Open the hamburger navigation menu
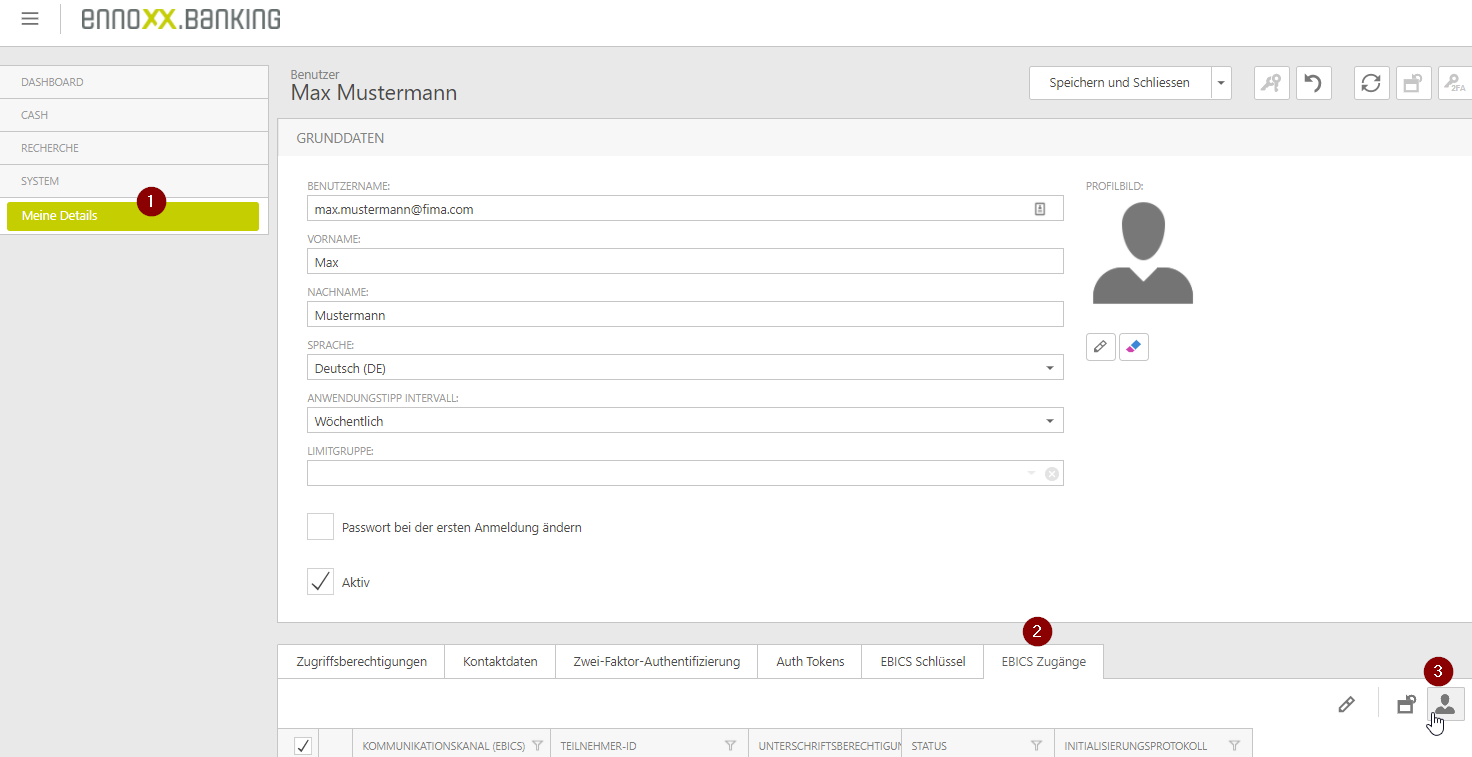Screen dimensions: 1472x757 30,19
